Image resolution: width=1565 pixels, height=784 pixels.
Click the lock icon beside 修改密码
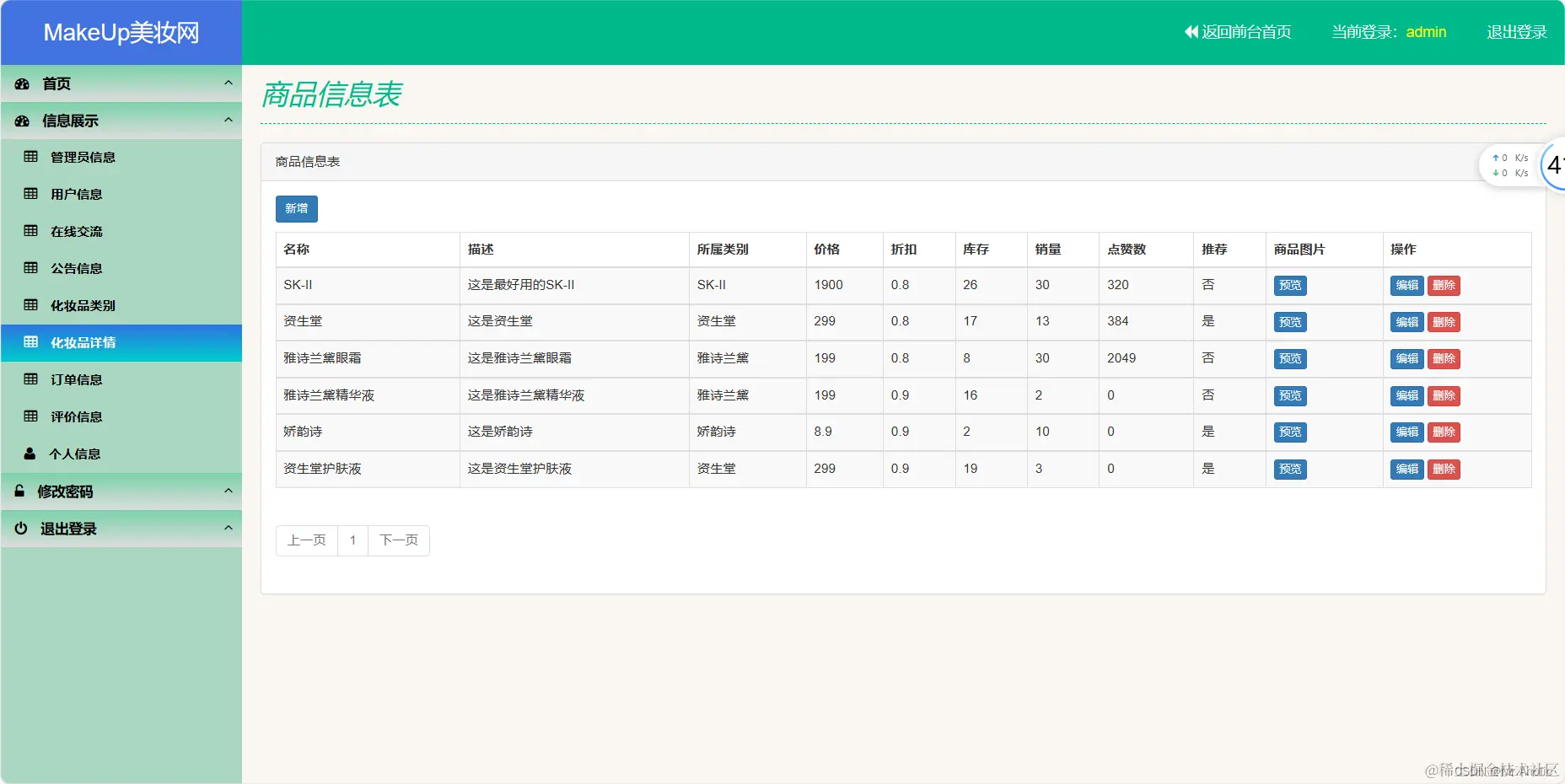19,491
